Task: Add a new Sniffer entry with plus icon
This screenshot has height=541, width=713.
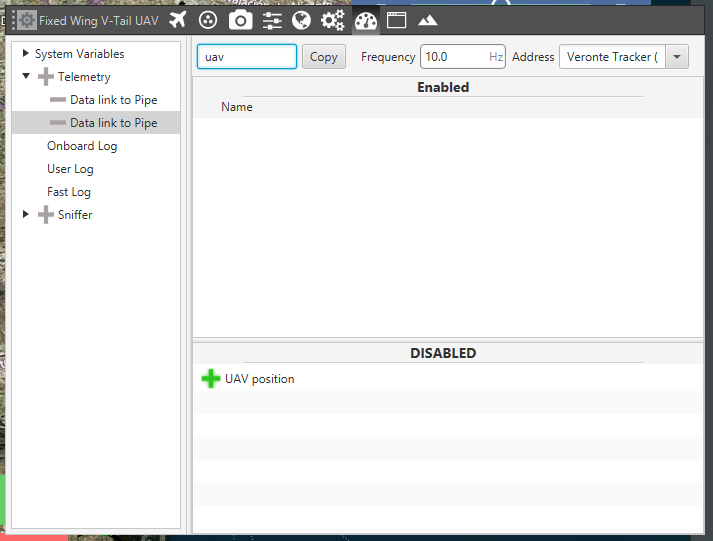Action: pos(45,215)
